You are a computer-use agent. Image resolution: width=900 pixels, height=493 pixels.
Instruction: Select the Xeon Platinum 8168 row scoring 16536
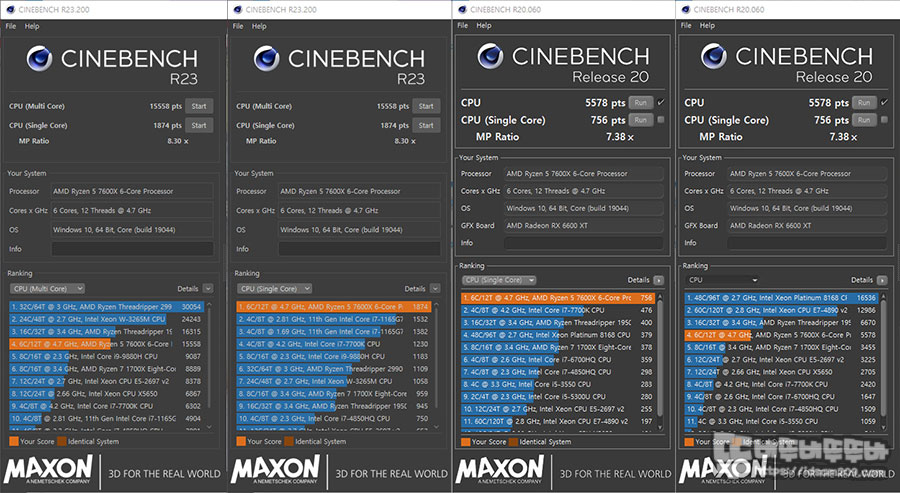point(781,298)
